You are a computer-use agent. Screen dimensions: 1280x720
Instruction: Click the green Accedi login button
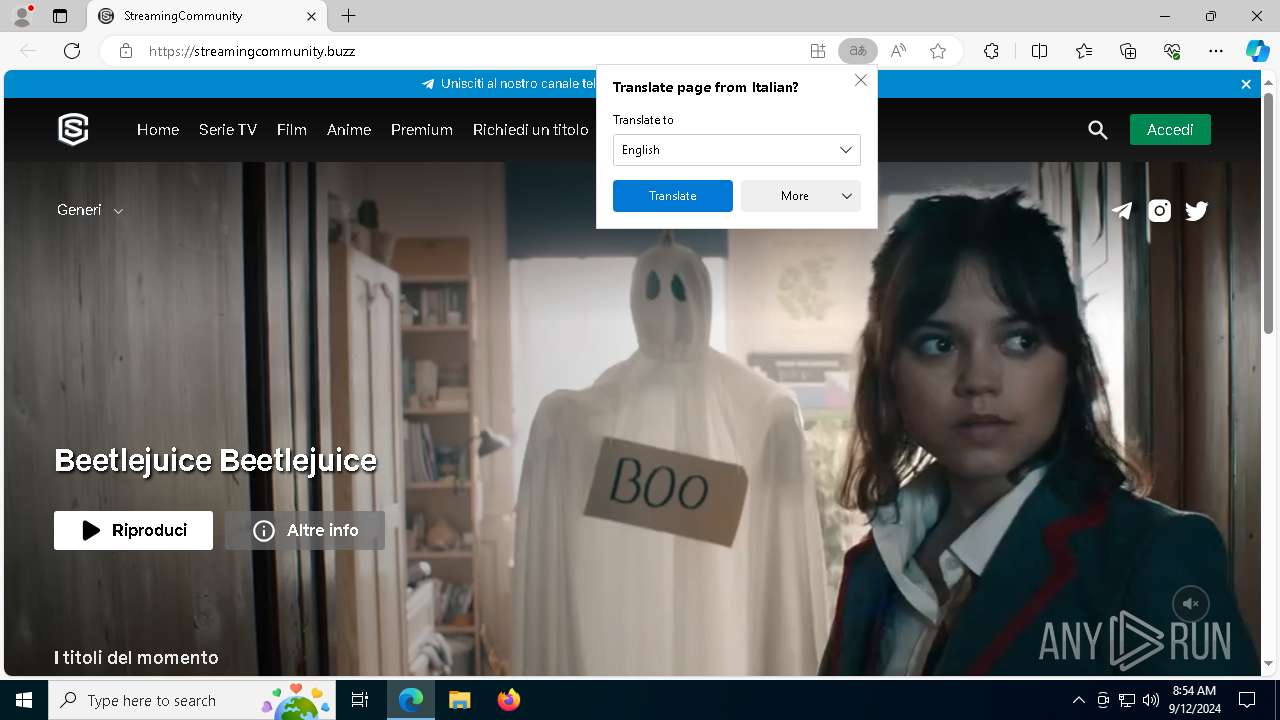(1170, 130)
